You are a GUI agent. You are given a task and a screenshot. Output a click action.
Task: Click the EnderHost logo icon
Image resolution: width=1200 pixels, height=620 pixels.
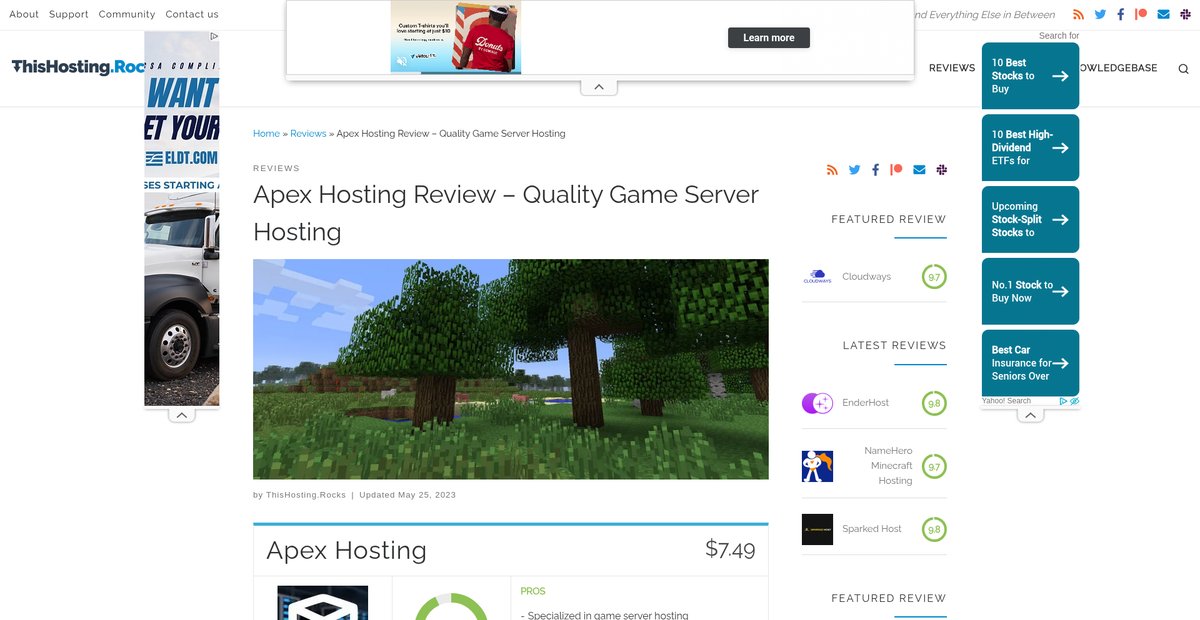pos(817,403)
